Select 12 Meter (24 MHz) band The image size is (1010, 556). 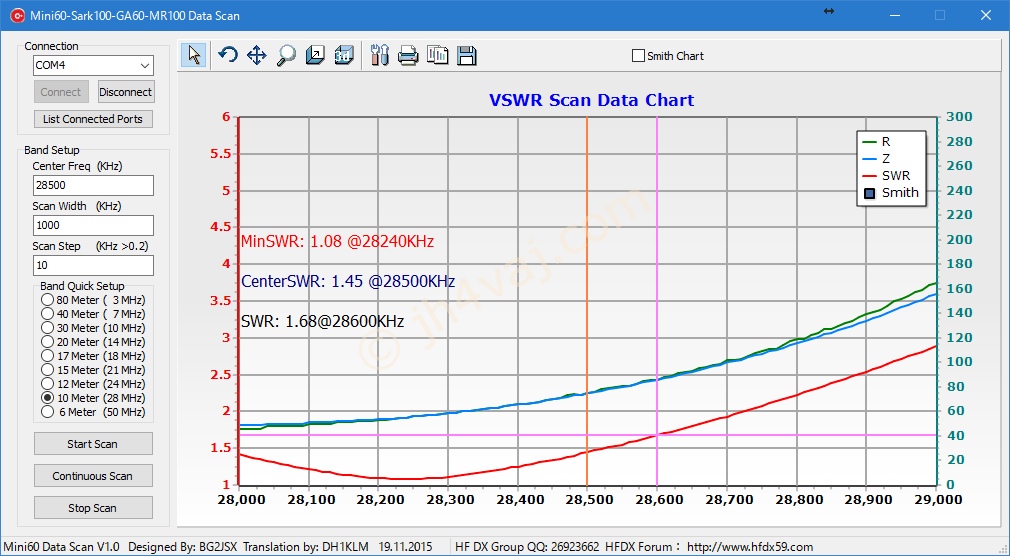point(47,384)
